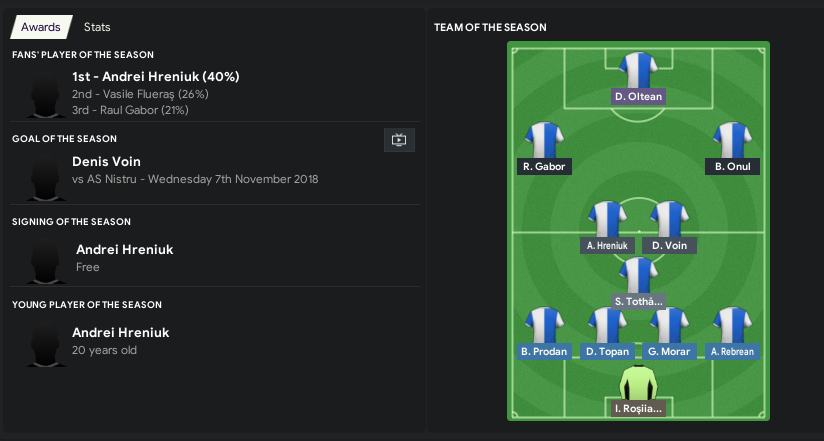Play the Goal of the Season video
The height and width of the screenshot is (441, 824).
point(399,140)
